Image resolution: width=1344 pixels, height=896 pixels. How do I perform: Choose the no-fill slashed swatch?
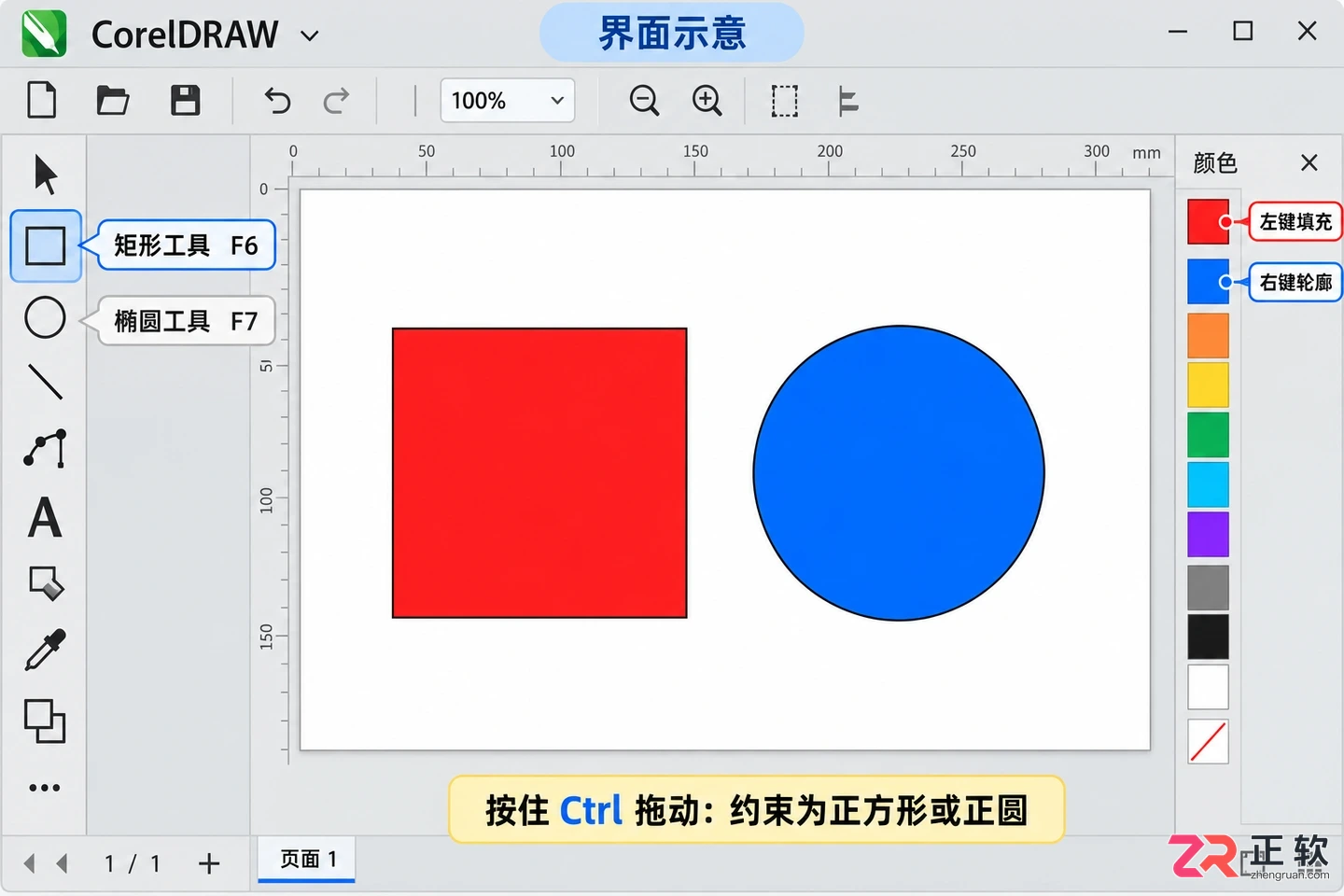point(1208,741)
